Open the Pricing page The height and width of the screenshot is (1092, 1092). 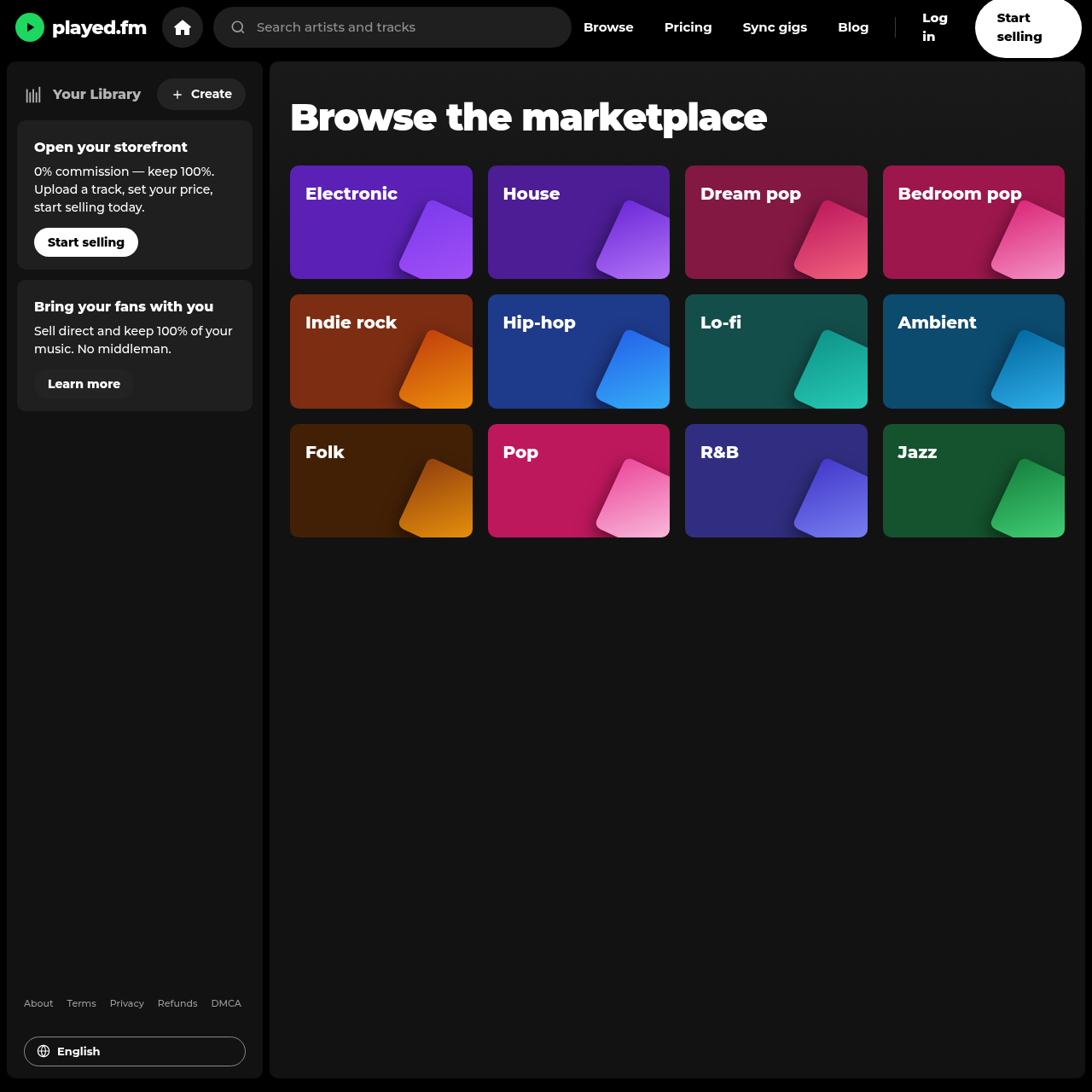click(x=688, y=27)
